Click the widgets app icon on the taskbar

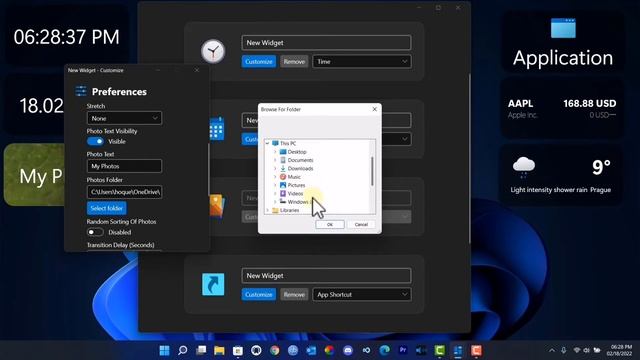458,350
